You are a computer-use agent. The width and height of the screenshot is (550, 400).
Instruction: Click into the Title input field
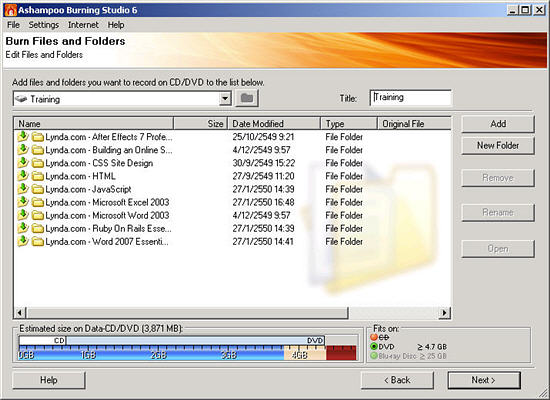[x=411, y=98]
